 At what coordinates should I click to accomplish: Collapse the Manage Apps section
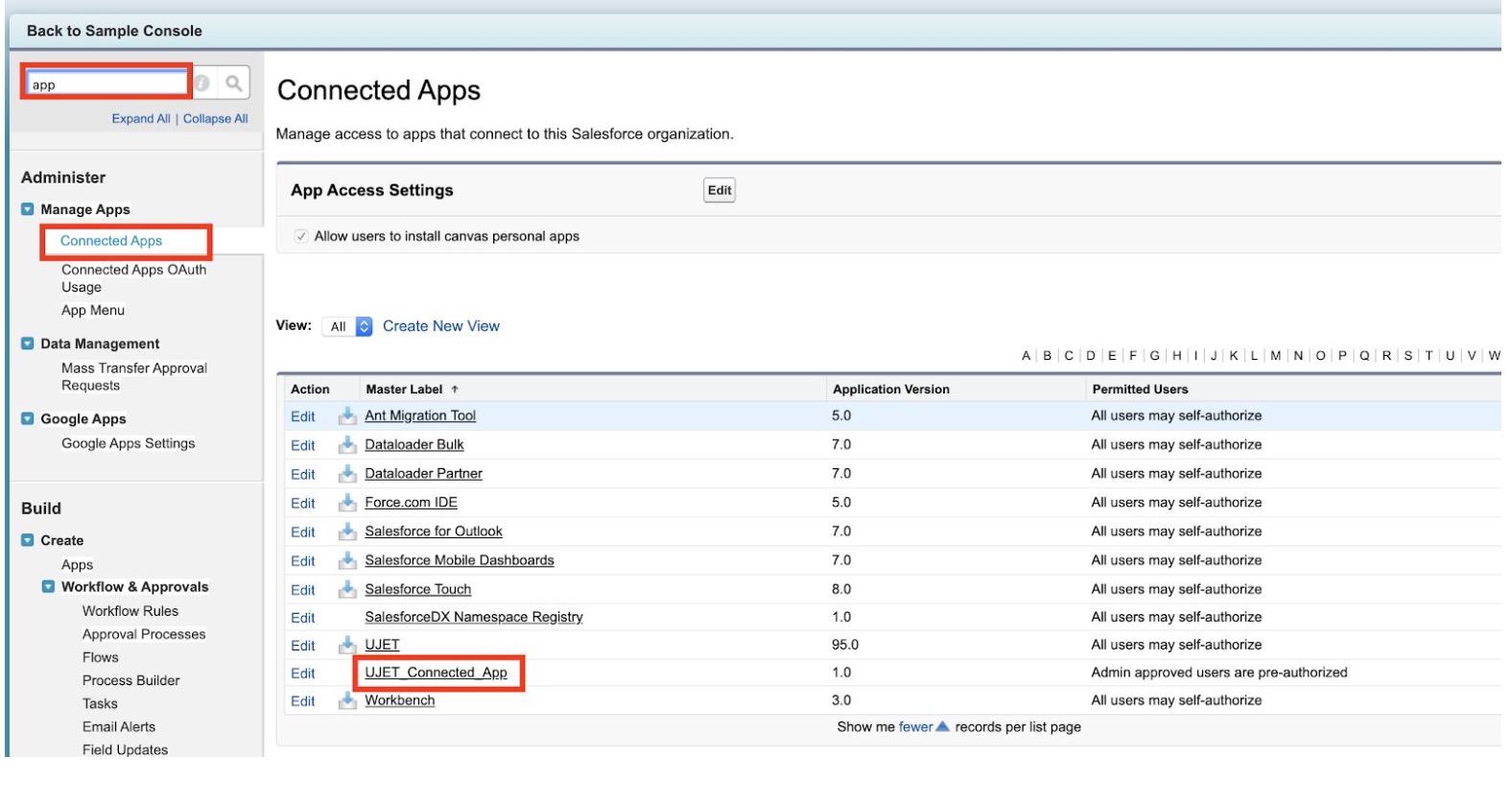(x=28, y=209)
